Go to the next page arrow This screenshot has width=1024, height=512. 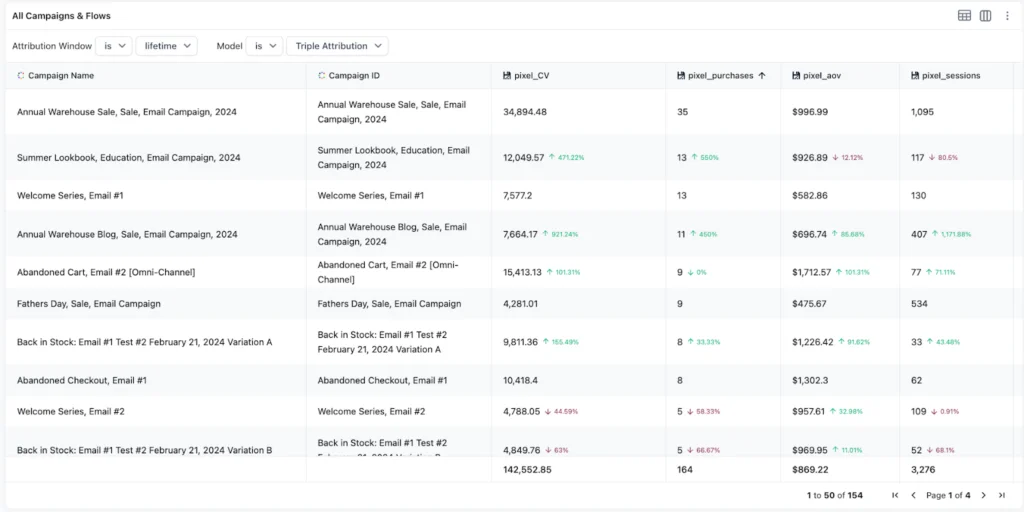coord(983,495)
